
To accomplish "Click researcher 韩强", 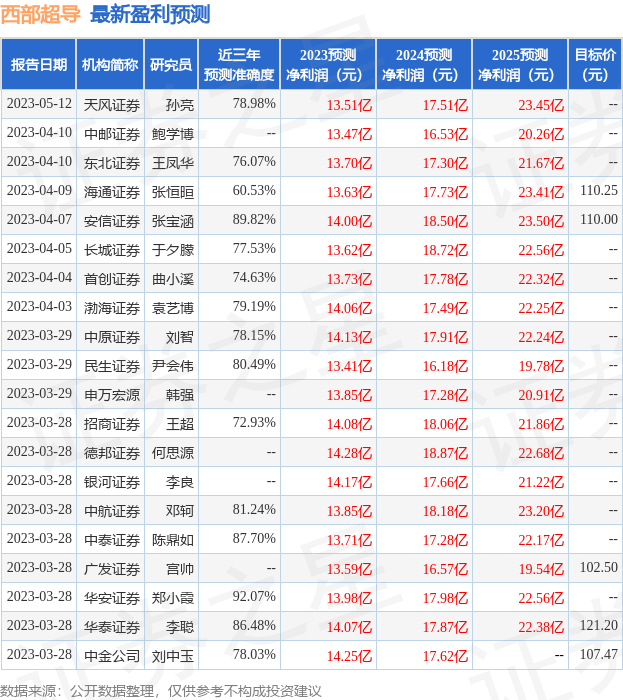I will click(x=180, y=396).
